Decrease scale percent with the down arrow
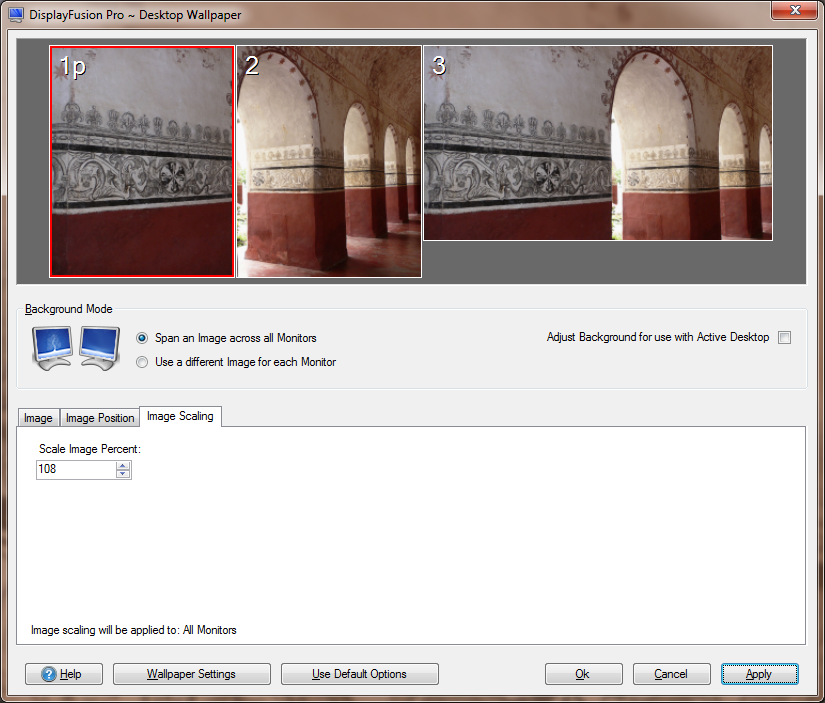Viewport: 825px width, 703px height. point(123,474)
